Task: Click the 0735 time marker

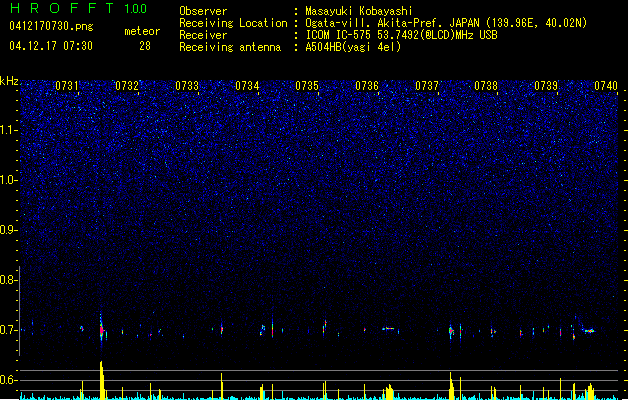Action: coord(307,86)
